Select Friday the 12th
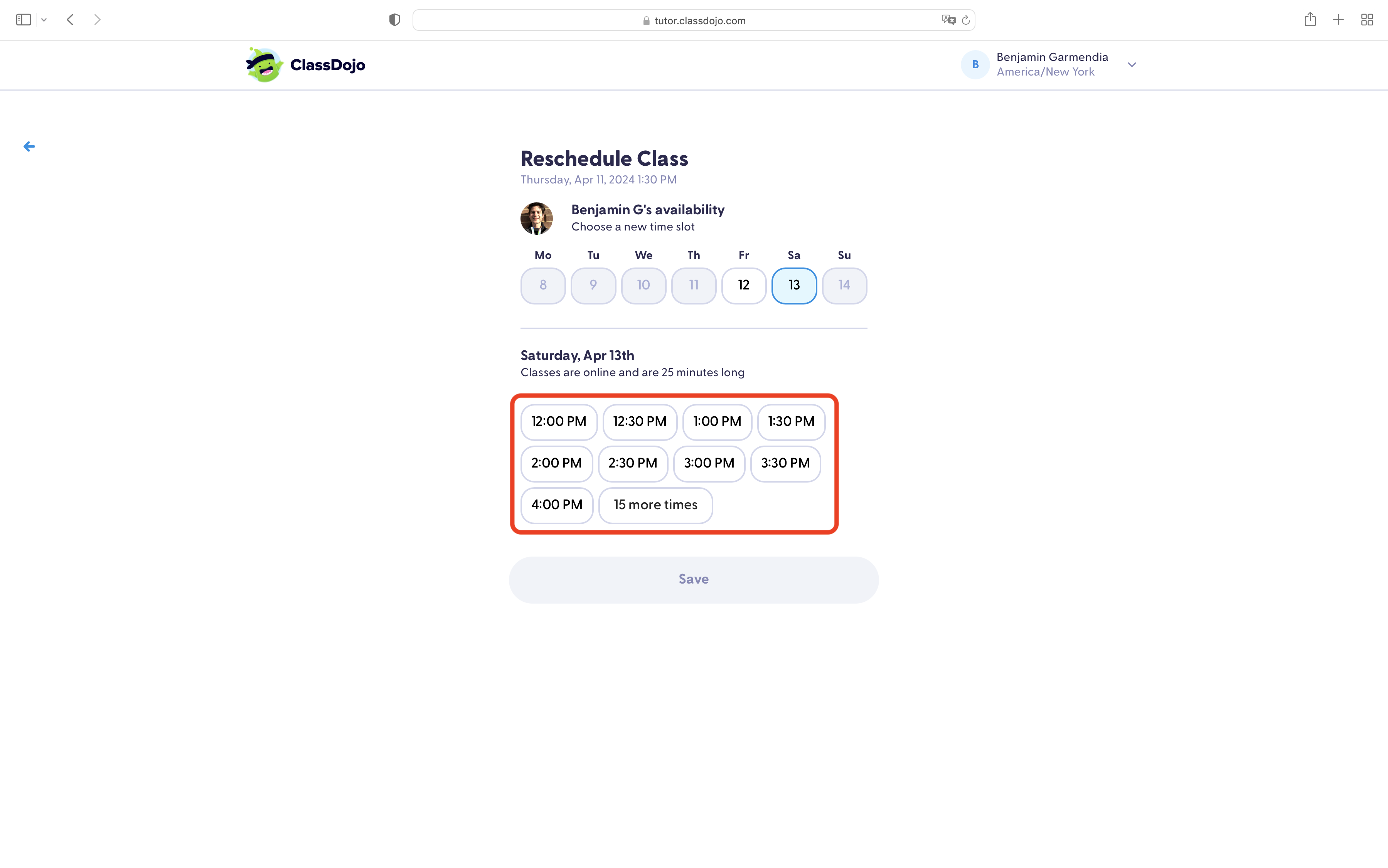This screenshot has height=868, width=1388. (x=743, y=285)
